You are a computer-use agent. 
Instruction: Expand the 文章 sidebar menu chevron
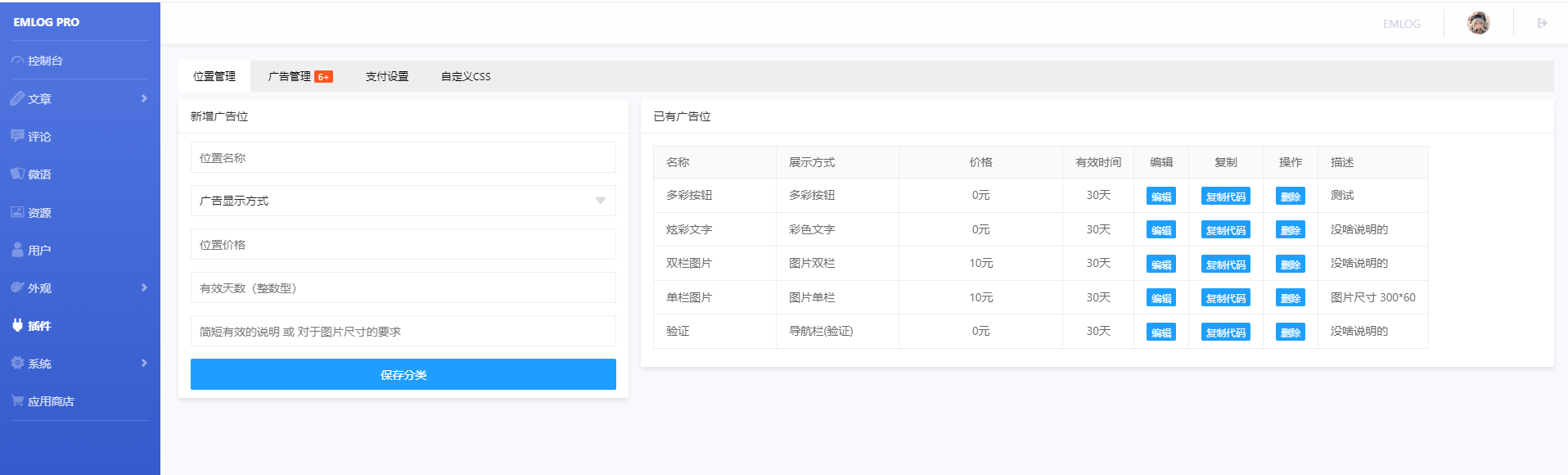click(x=144, y=98)
